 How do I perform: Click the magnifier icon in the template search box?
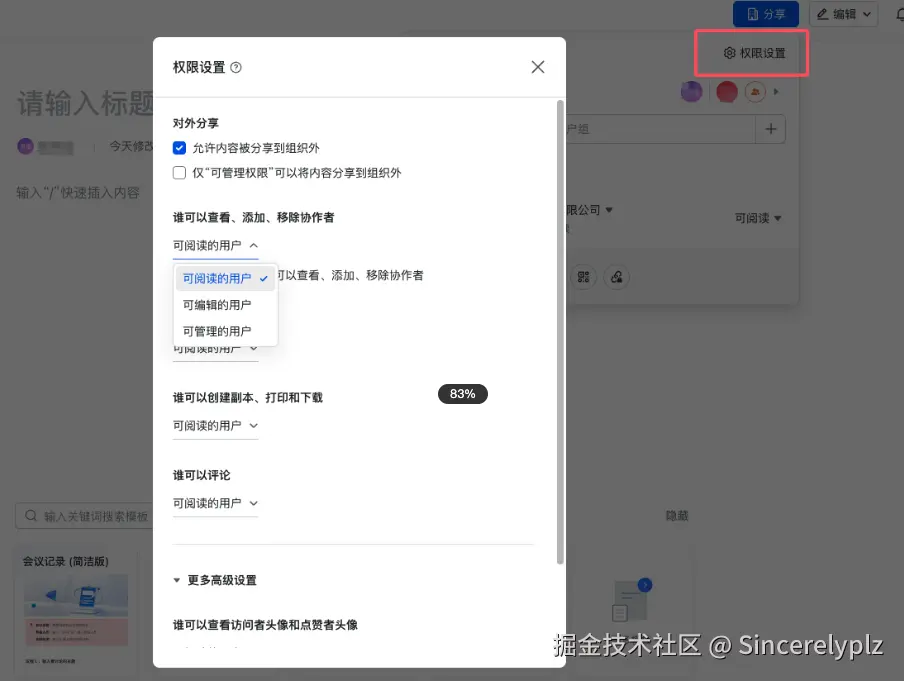point(31,515)
